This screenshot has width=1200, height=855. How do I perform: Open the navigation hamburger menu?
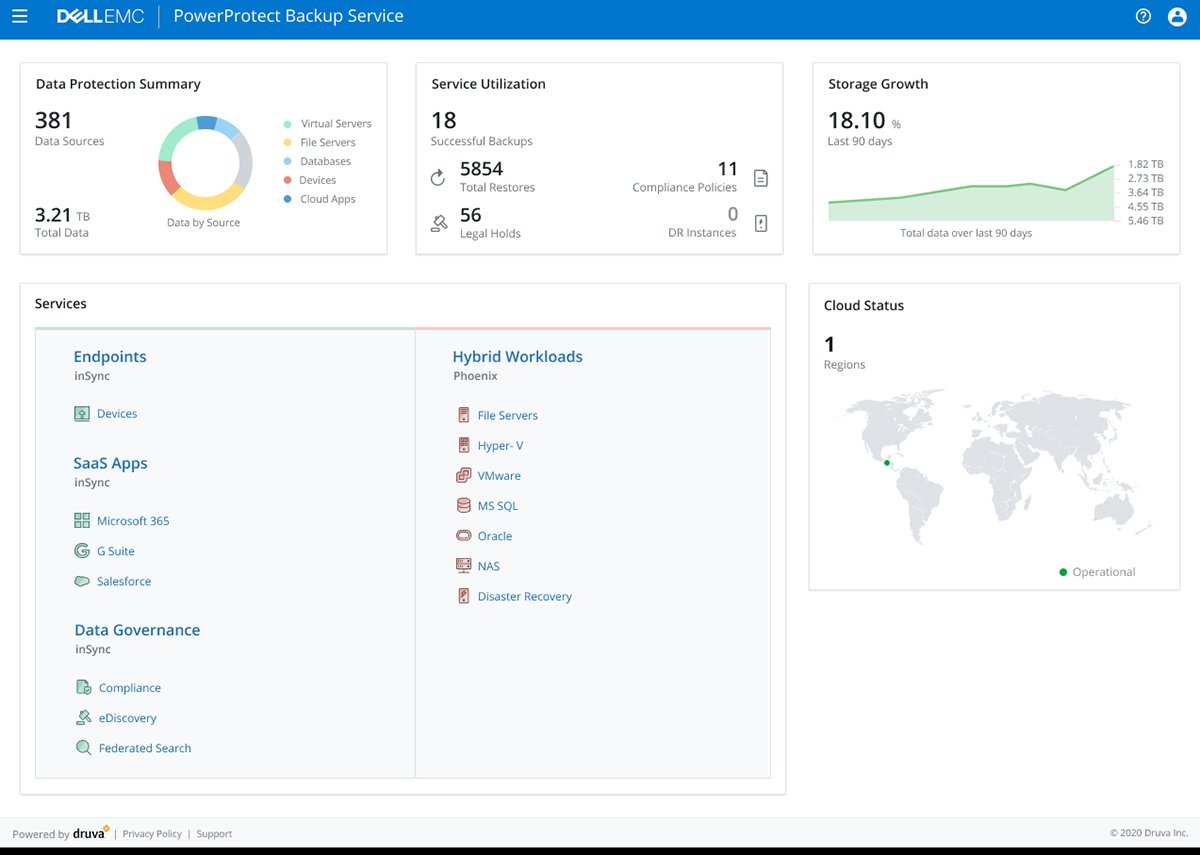pyautogui.click(x=20, y=16)
